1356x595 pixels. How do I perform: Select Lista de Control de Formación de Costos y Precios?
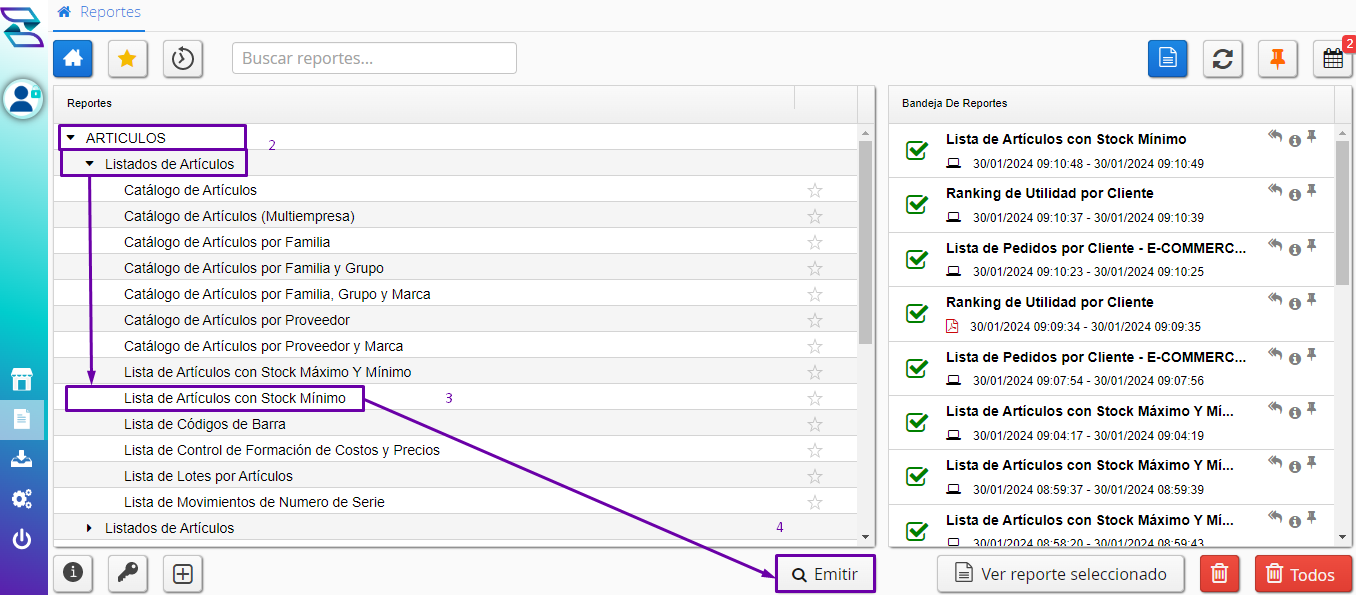click(x=282, y=450)
